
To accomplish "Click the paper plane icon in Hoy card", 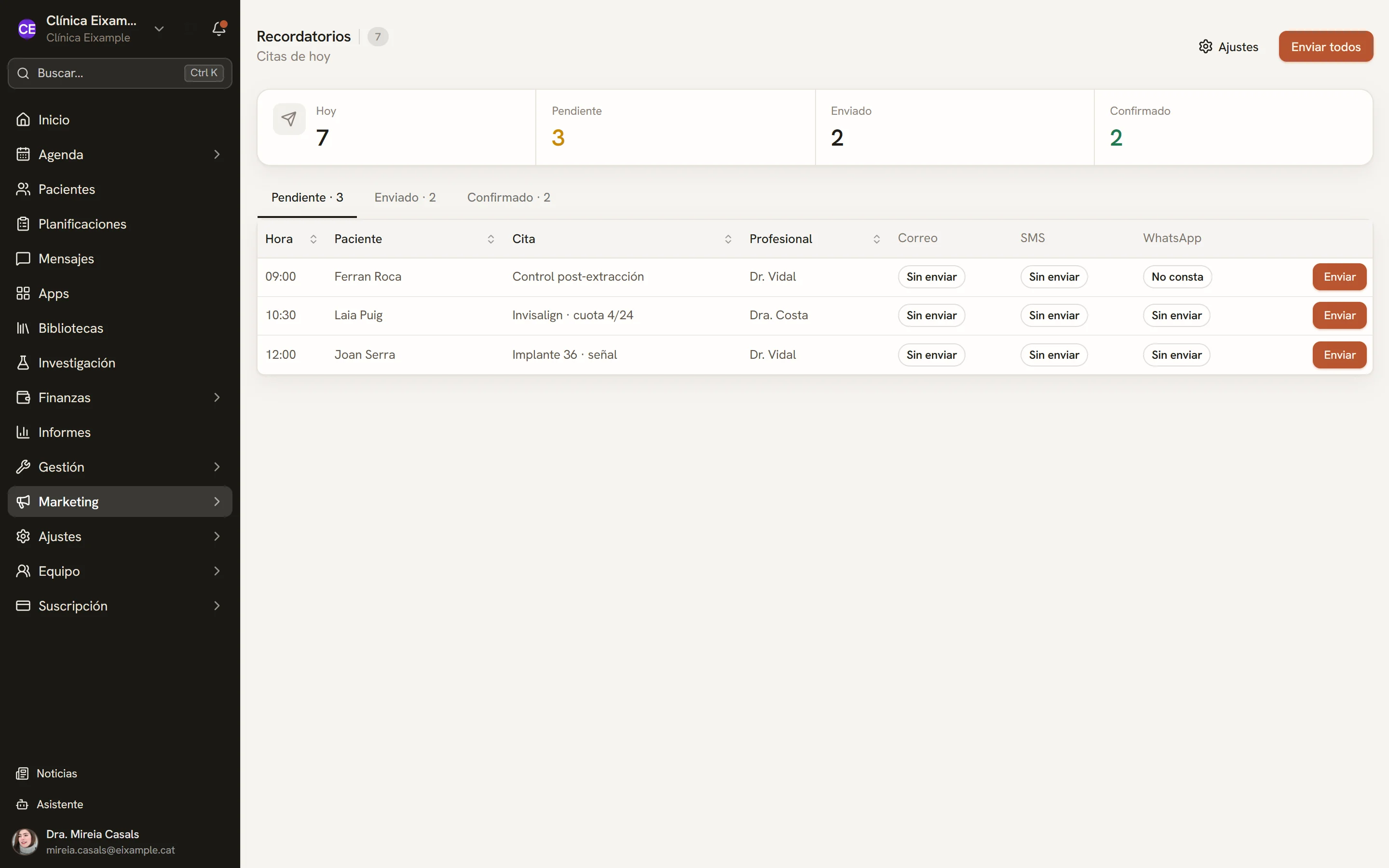I will click(x=289, y=119).
